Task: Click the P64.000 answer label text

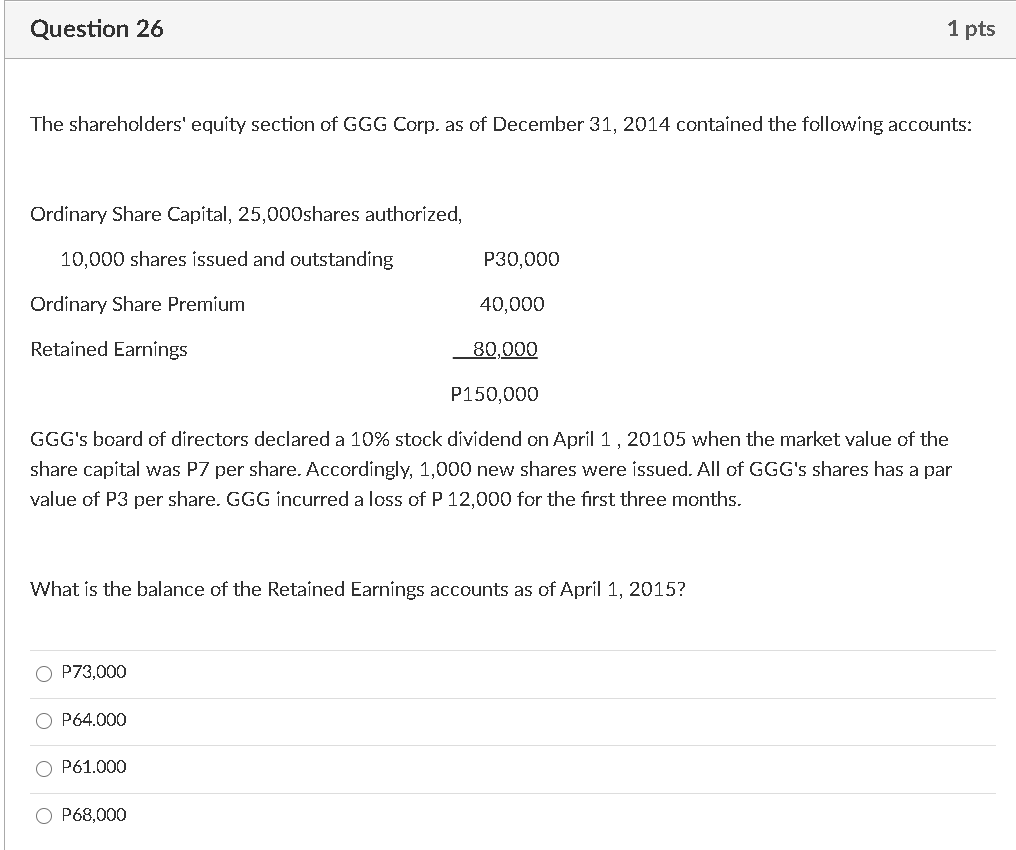Action: click(x=94, y=720)
